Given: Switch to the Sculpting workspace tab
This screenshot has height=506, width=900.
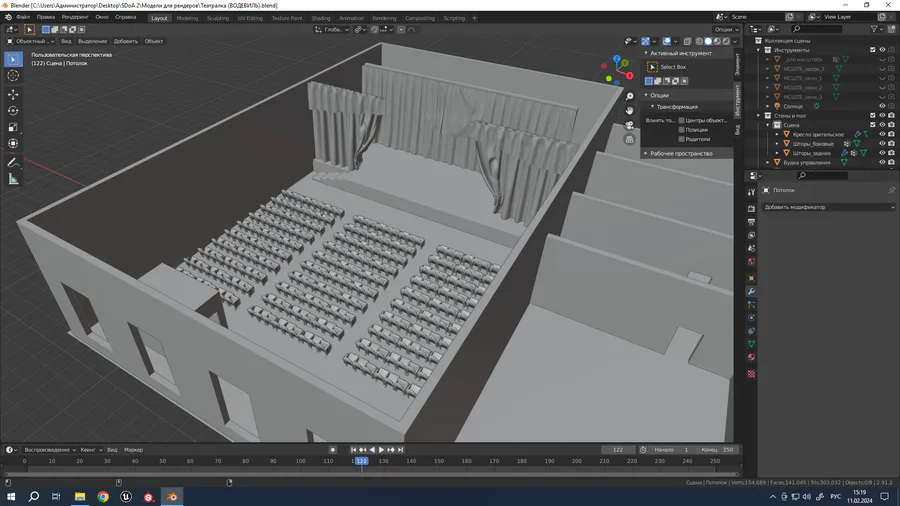Looking at the screenshot, I should 218,18.
